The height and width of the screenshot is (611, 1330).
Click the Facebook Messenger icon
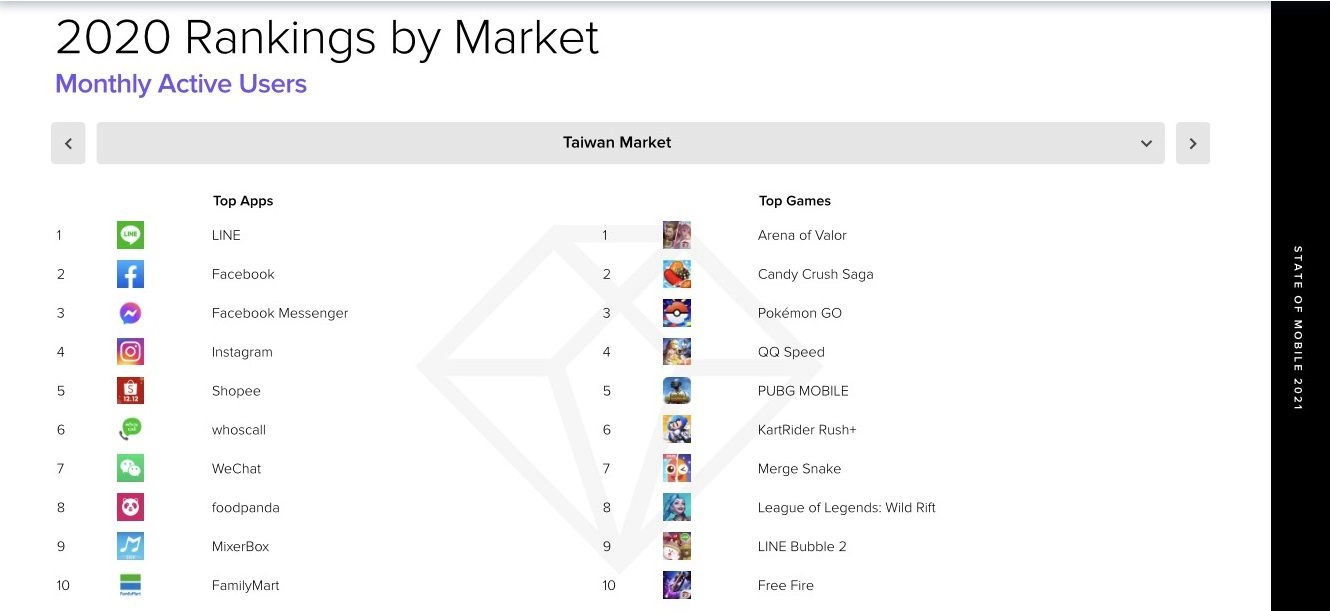(130, 313)
